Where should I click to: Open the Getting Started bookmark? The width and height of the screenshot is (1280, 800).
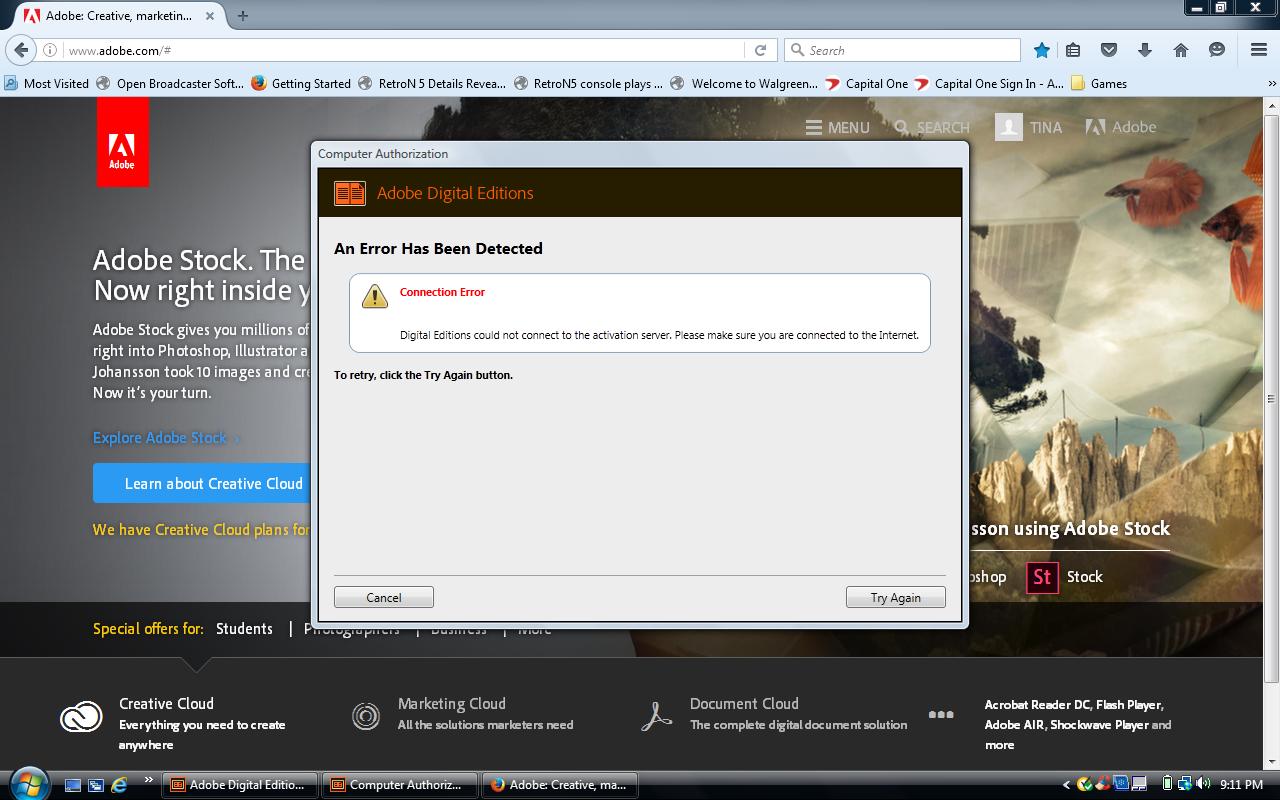coord(301,84)
